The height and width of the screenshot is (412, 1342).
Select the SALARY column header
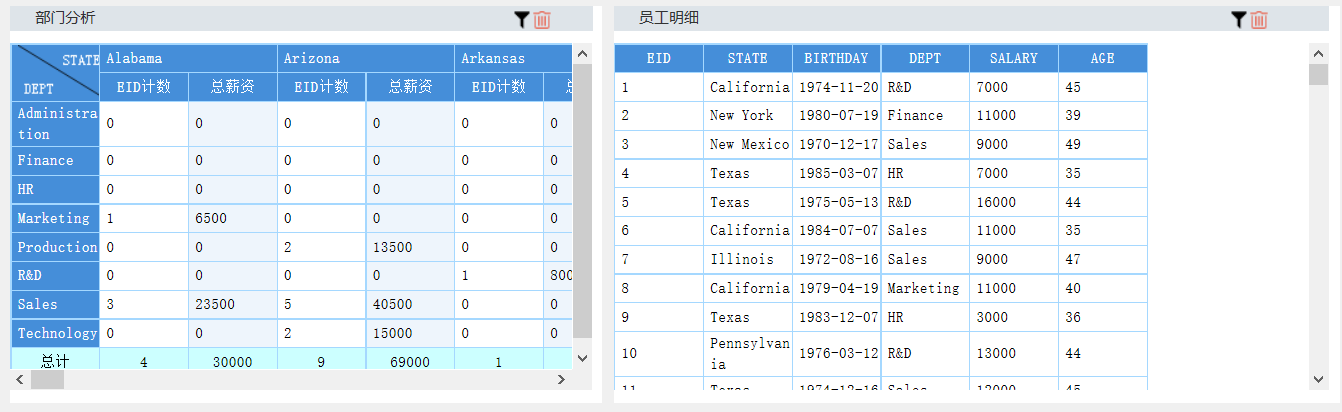tap(1013, 58)
